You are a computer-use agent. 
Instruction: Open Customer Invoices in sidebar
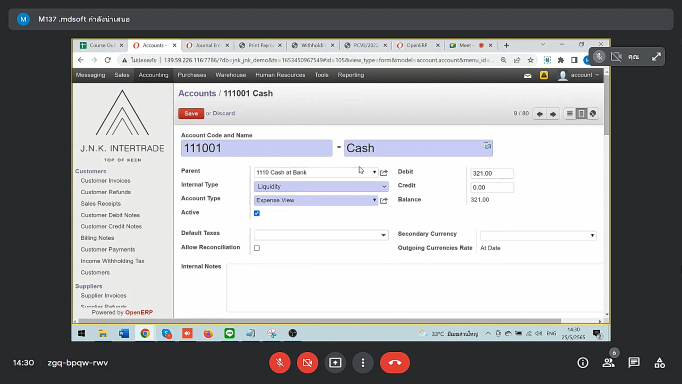pyautogui.click(x=105, y=180)
